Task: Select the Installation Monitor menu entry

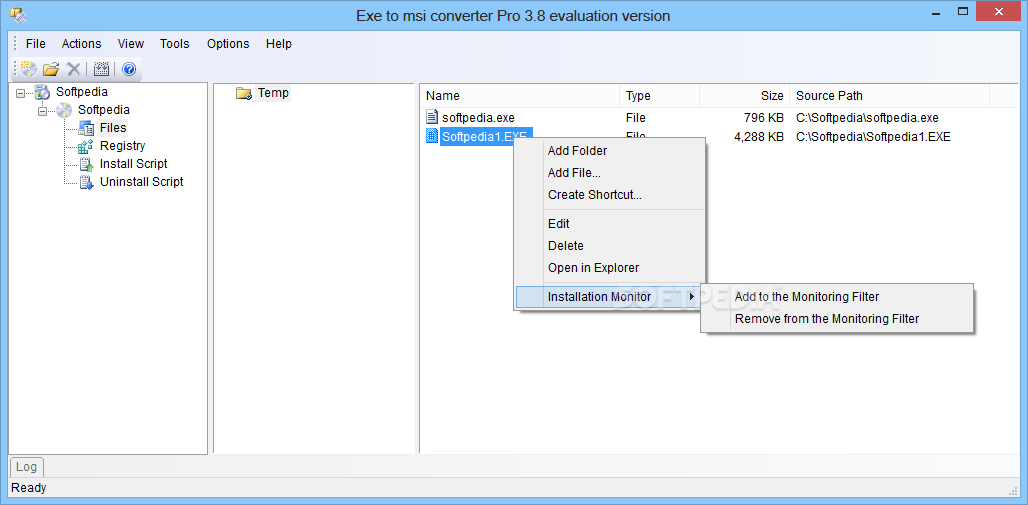Action: (x=609, y=297)
